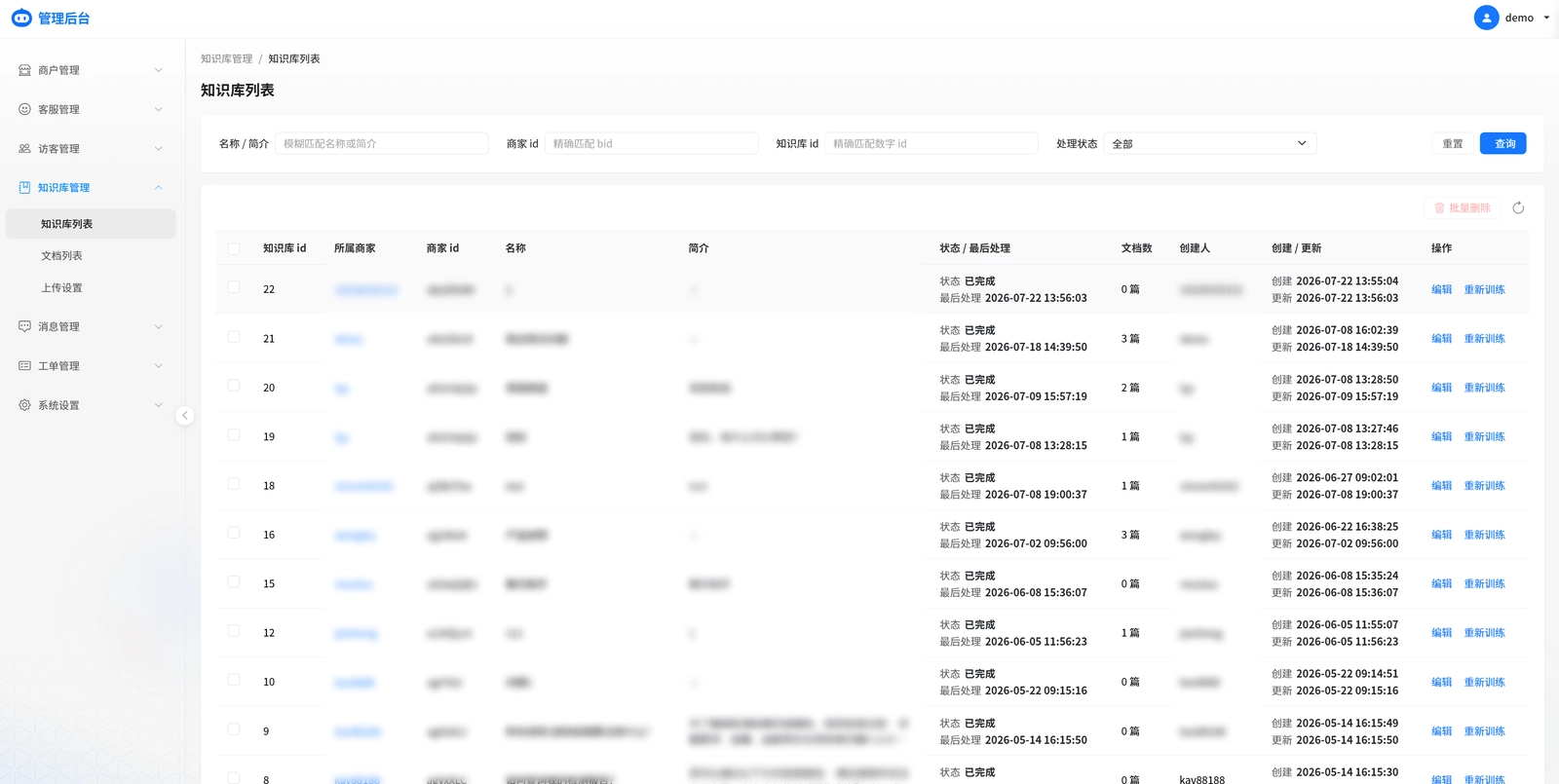Image resolution: width=1559 pixels, height=784 pixels.
Task: Click the 查询 search button
Action: 1503,143
